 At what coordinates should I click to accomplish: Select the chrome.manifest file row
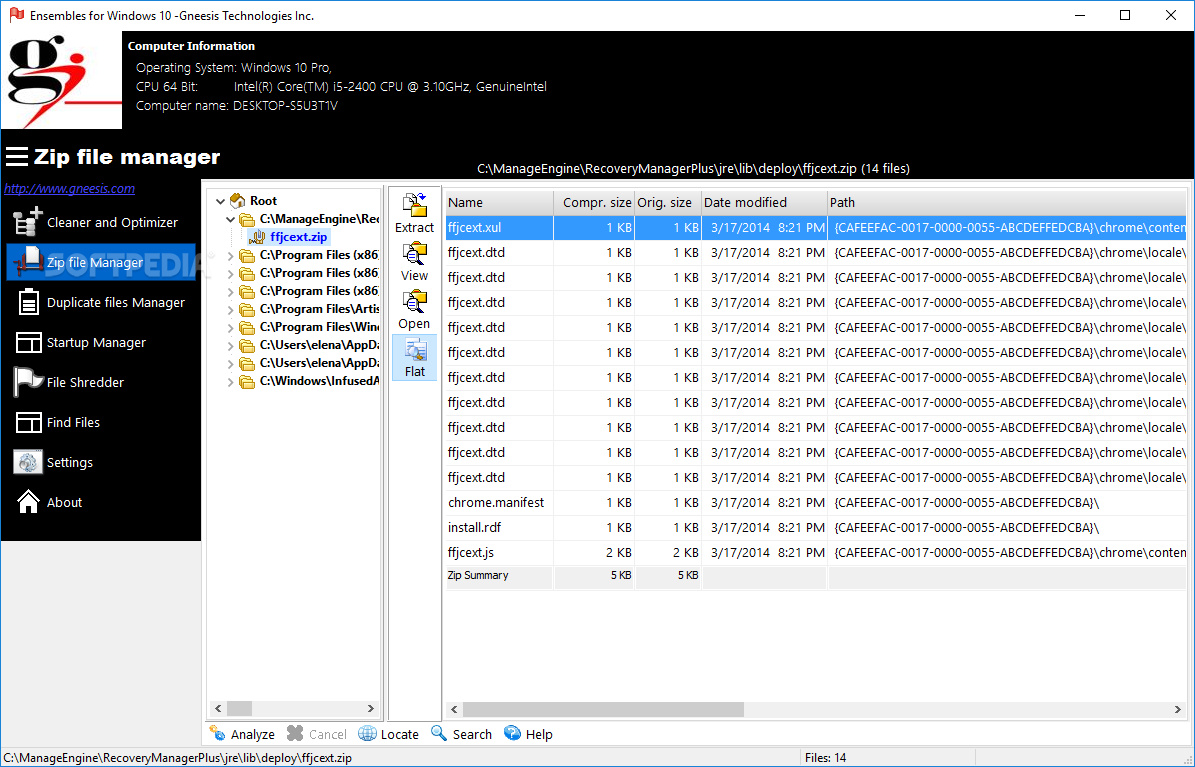(815, 502)
